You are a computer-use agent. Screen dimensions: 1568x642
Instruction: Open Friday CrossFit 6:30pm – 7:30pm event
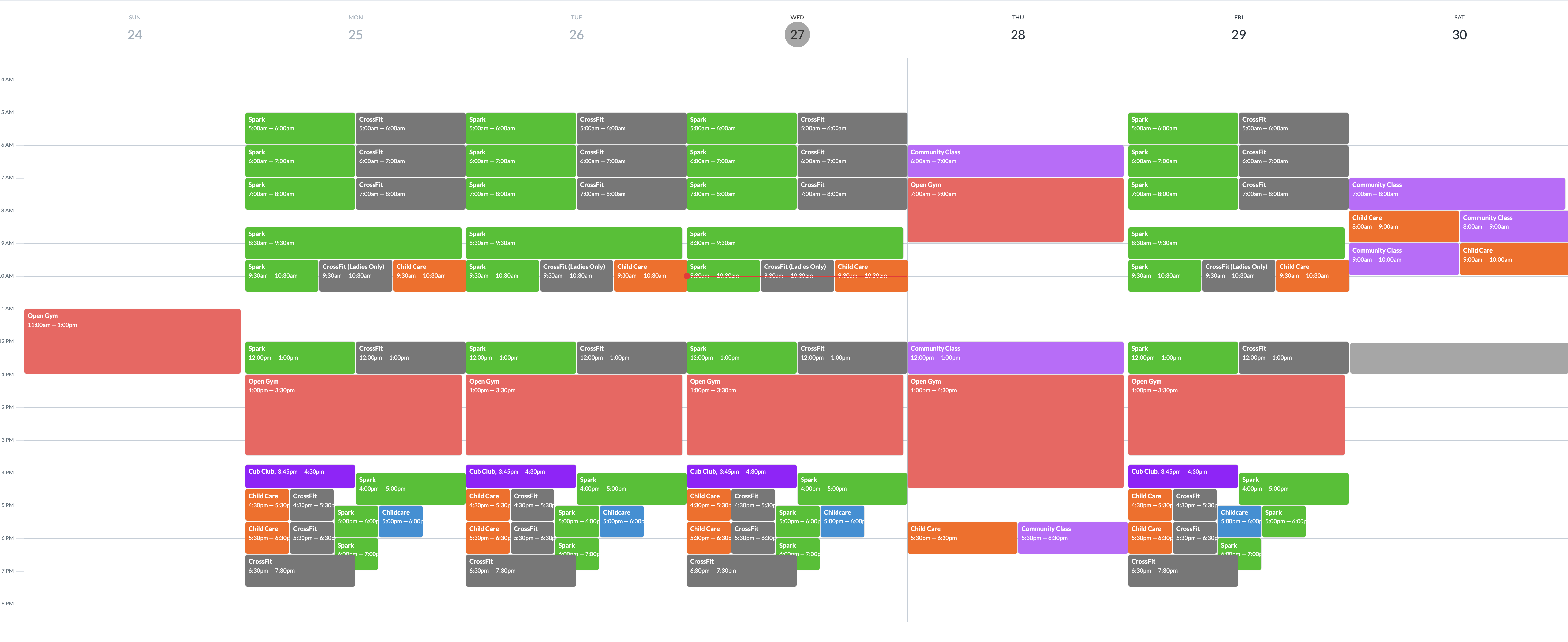click(x=1183, y=571)
